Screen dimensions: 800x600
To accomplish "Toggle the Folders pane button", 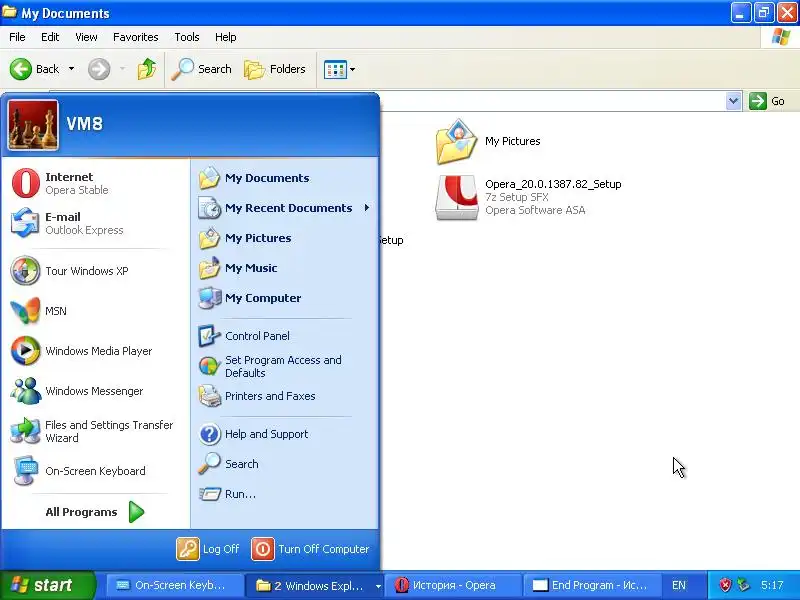I will 275,69.
